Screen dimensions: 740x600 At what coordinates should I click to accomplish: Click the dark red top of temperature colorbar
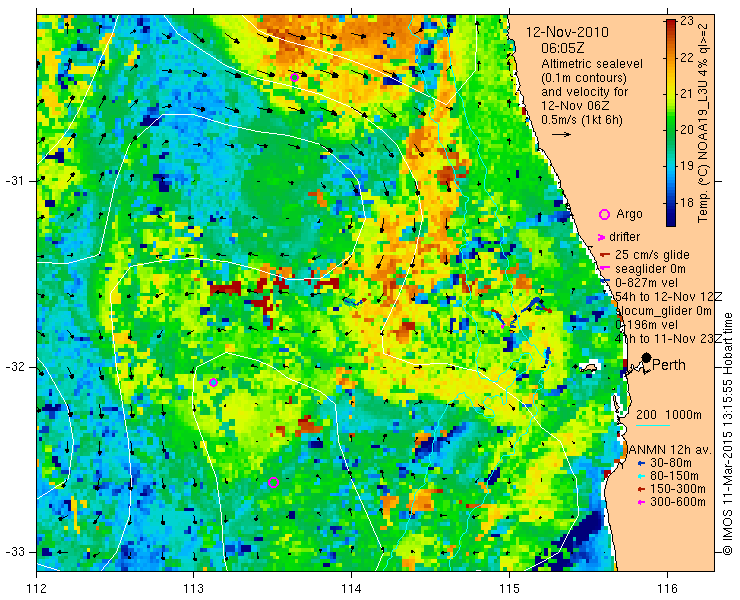(671, 23)
